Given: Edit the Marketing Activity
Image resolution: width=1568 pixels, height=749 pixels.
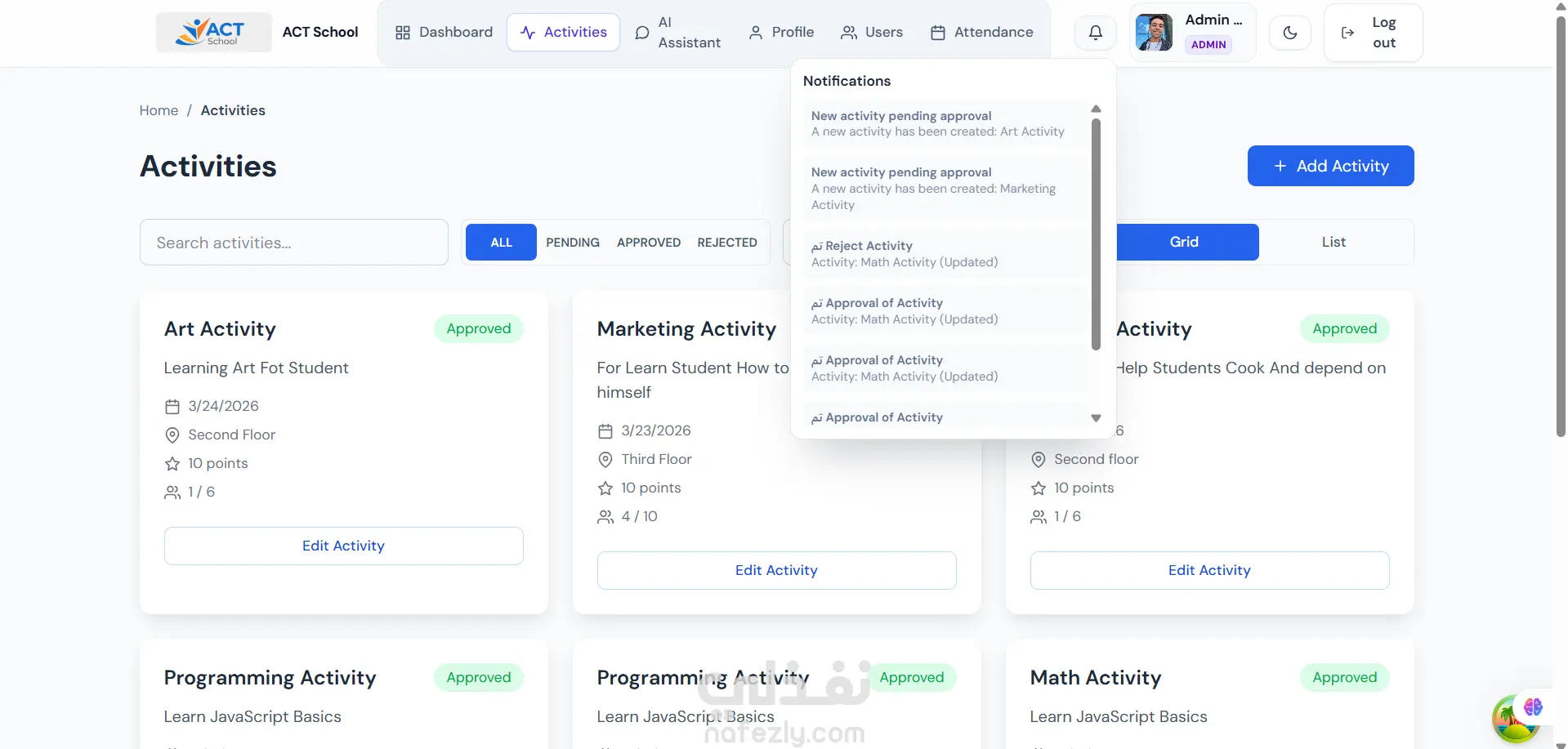Looking at the screenshot, I should coord(777,570).
